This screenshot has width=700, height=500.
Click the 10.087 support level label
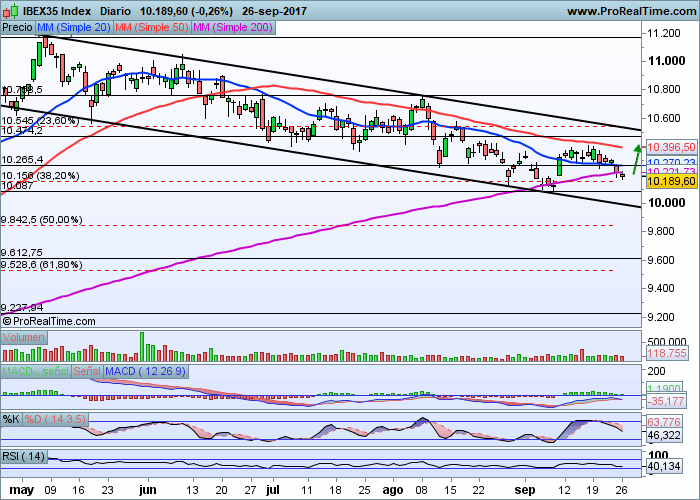17,186
